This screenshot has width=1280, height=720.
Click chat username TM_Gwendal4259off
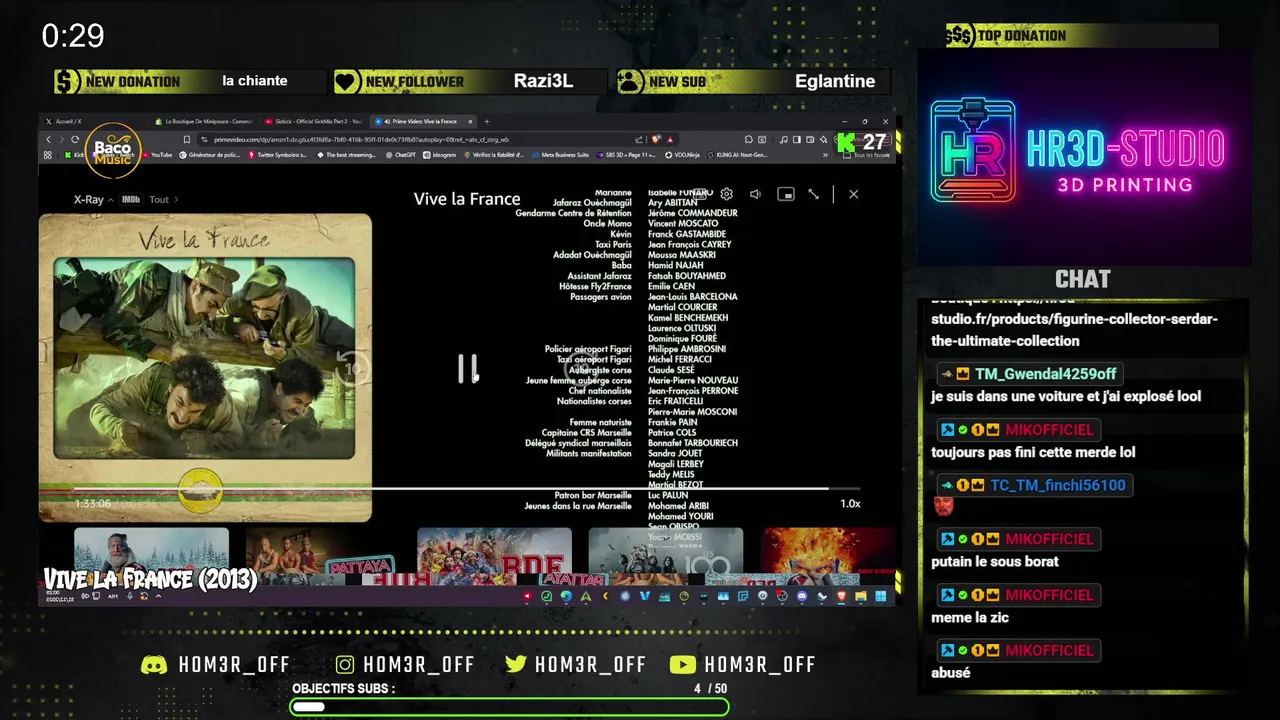(x=1045, y=374)
